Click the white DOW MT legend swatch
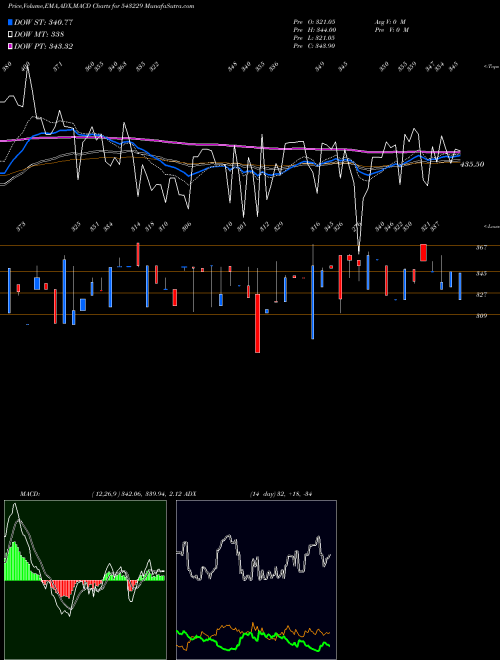The height and width of the screenshot is (660, 500). click(10, 34)
